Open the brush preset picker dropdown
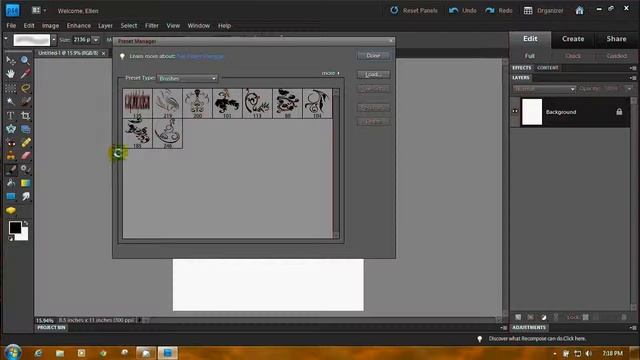Image resolution: width=640 pixels, height=360 pixels. pos(53,40)
